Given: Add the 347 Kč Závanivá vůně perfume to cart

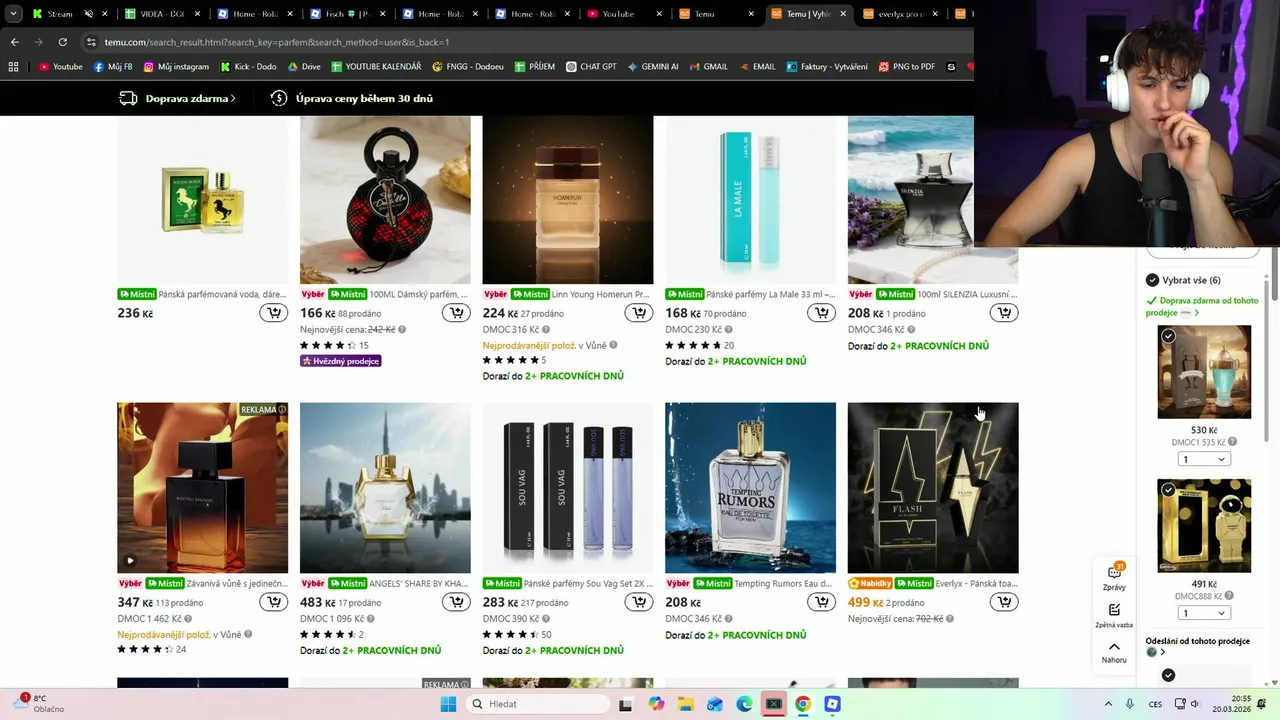Looking at the screenshot, I should tap(274, 602).
